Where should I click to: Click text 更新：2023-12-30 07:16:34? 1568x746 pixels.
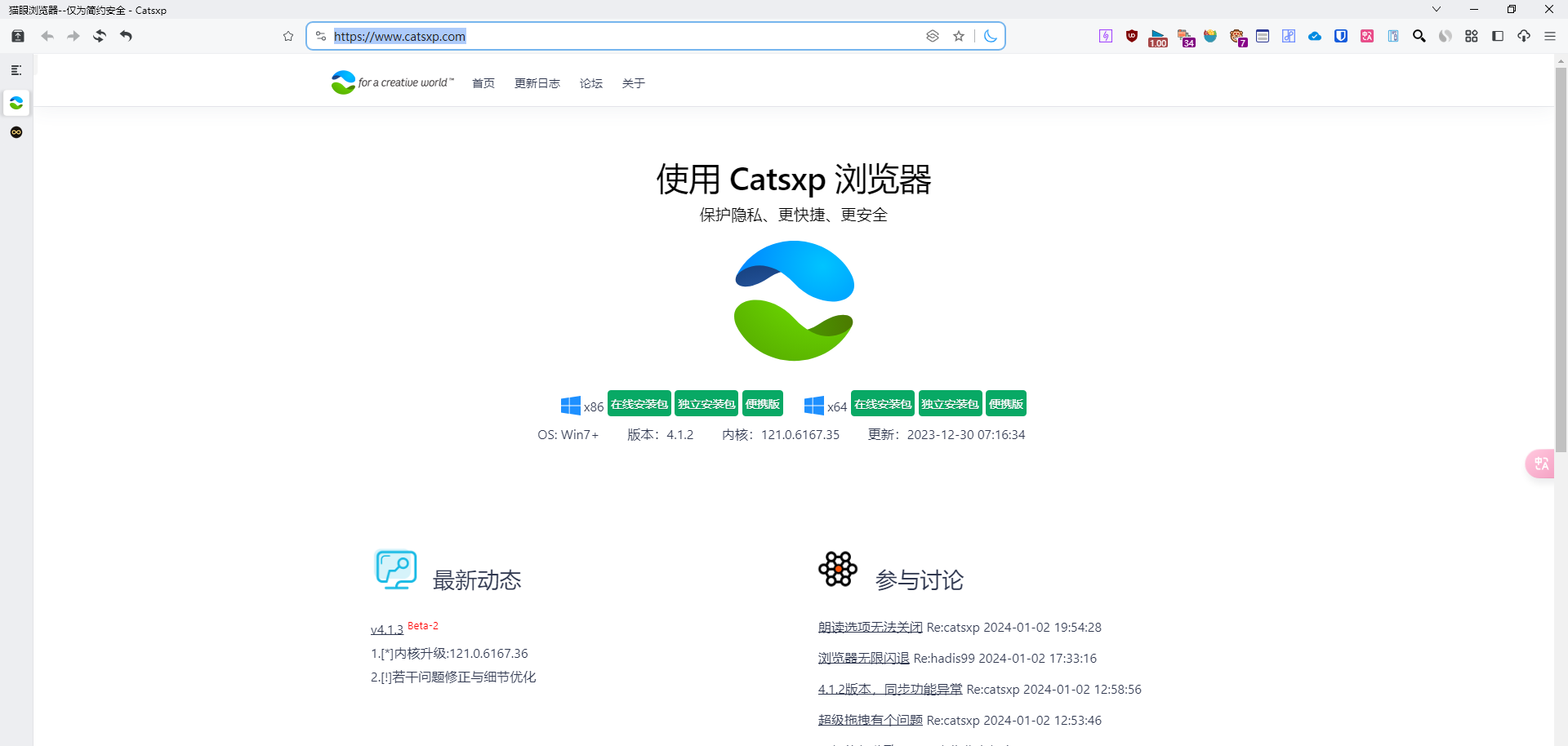point(947,435)
